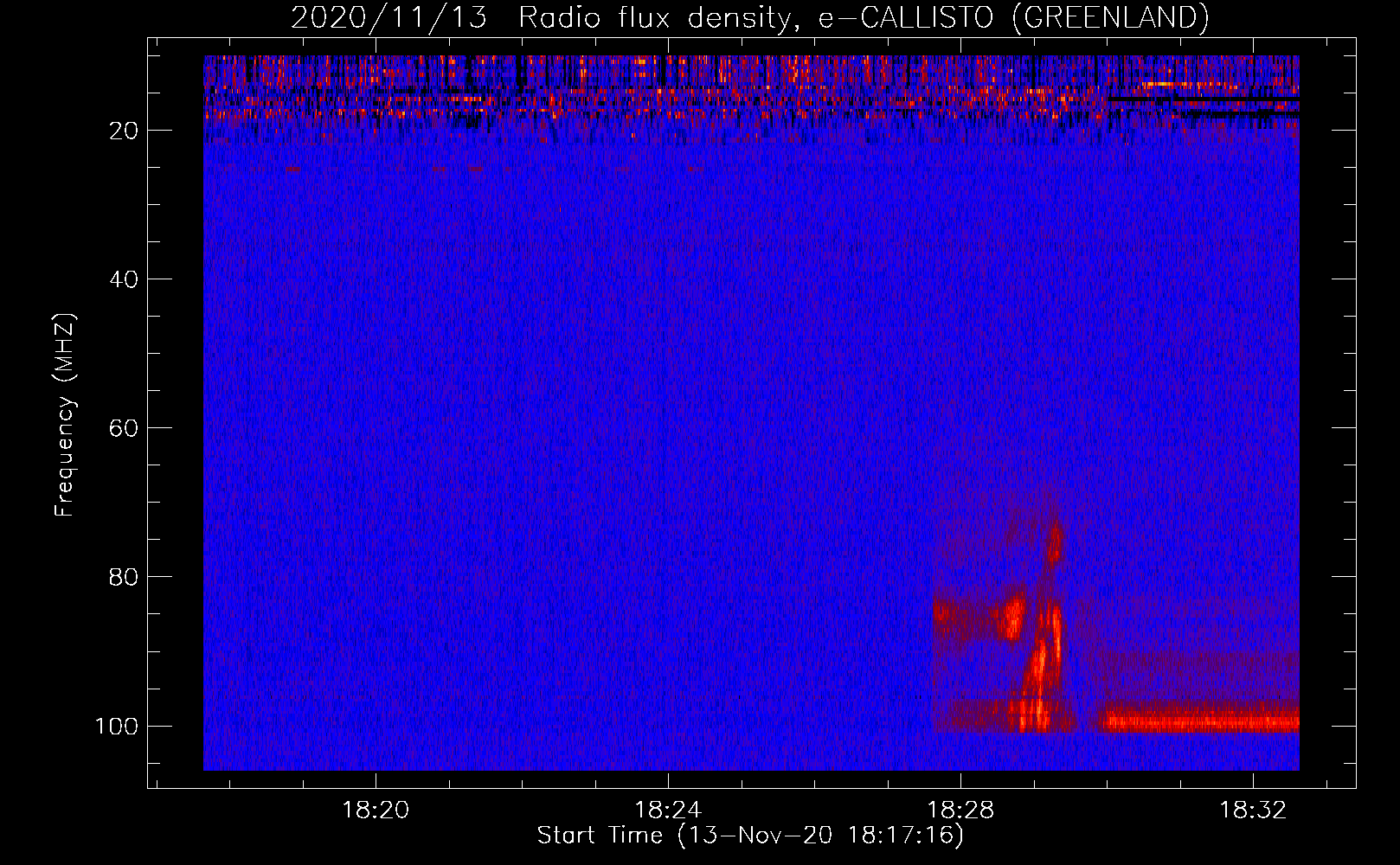This screenshot has width=1400, height=865.
Task: Click the plot title 'Radio flux density, e-CALLISTO (GREENLAND)'
Action: pos(864,17)
